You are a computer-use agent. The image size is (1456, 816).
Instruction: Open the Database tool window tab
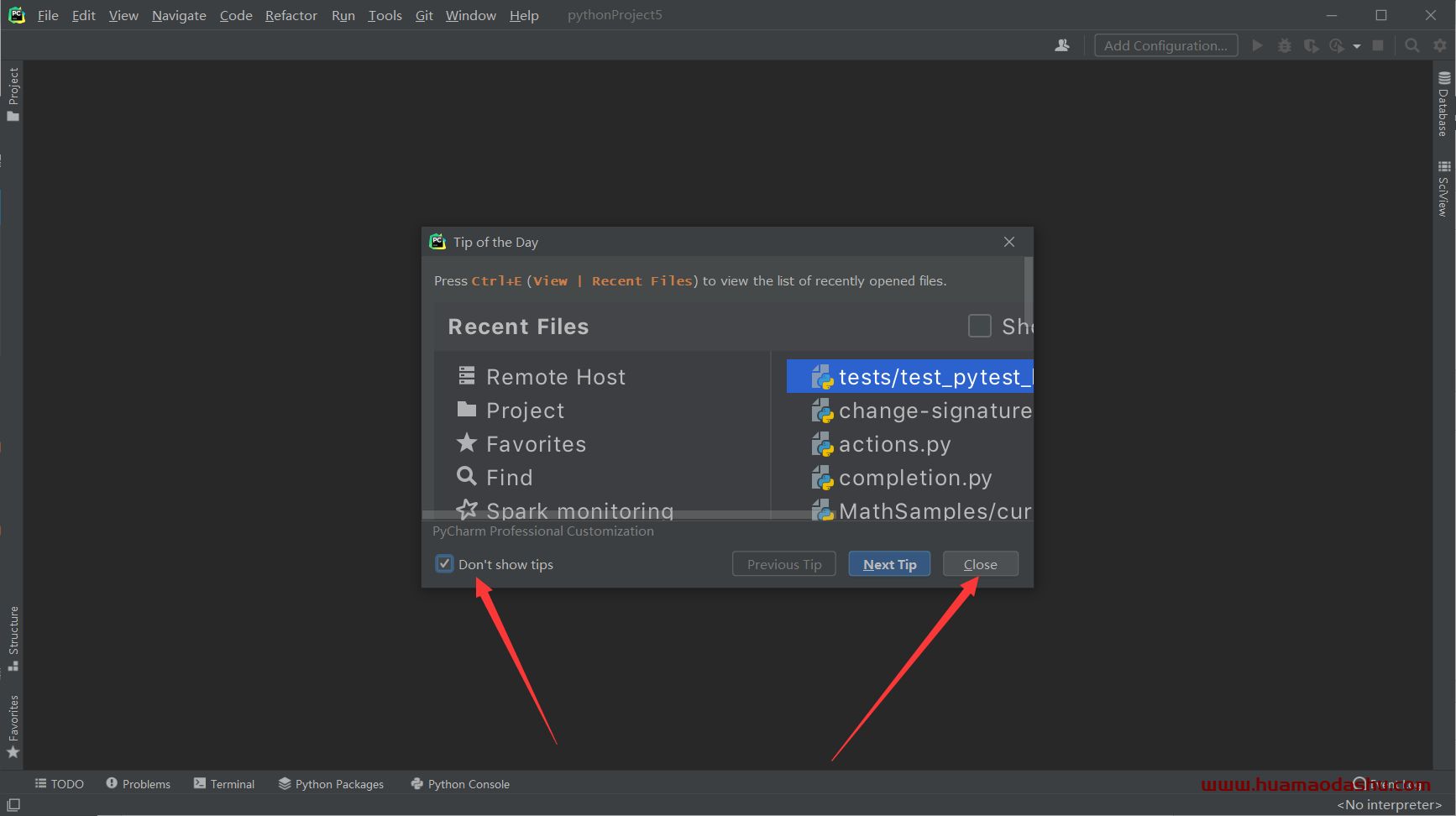point(1443,104)
